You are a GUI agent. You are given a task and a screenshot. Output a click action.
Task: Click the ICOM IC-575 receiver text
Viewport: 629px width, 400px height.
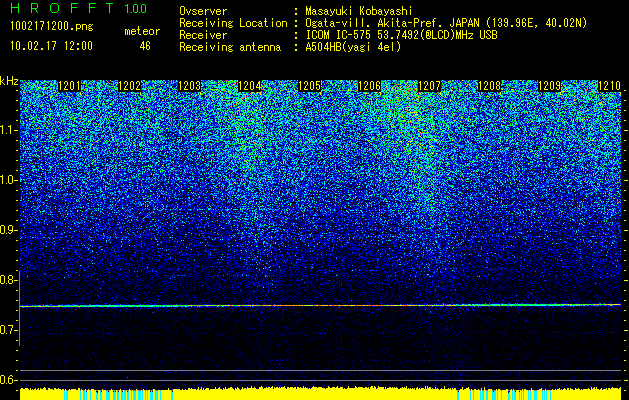click(x=401, y=35)
